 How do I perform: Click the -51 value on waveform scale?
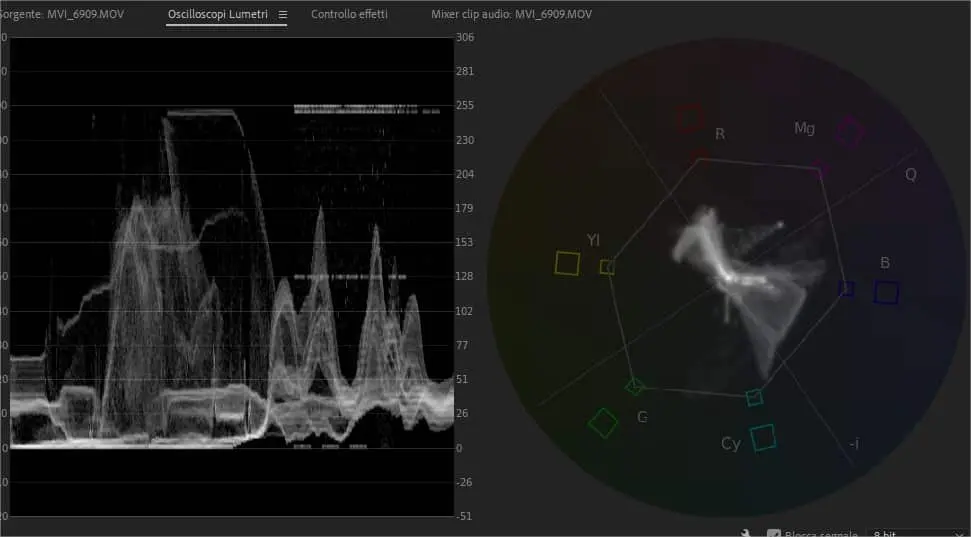[x=464, y=516]
